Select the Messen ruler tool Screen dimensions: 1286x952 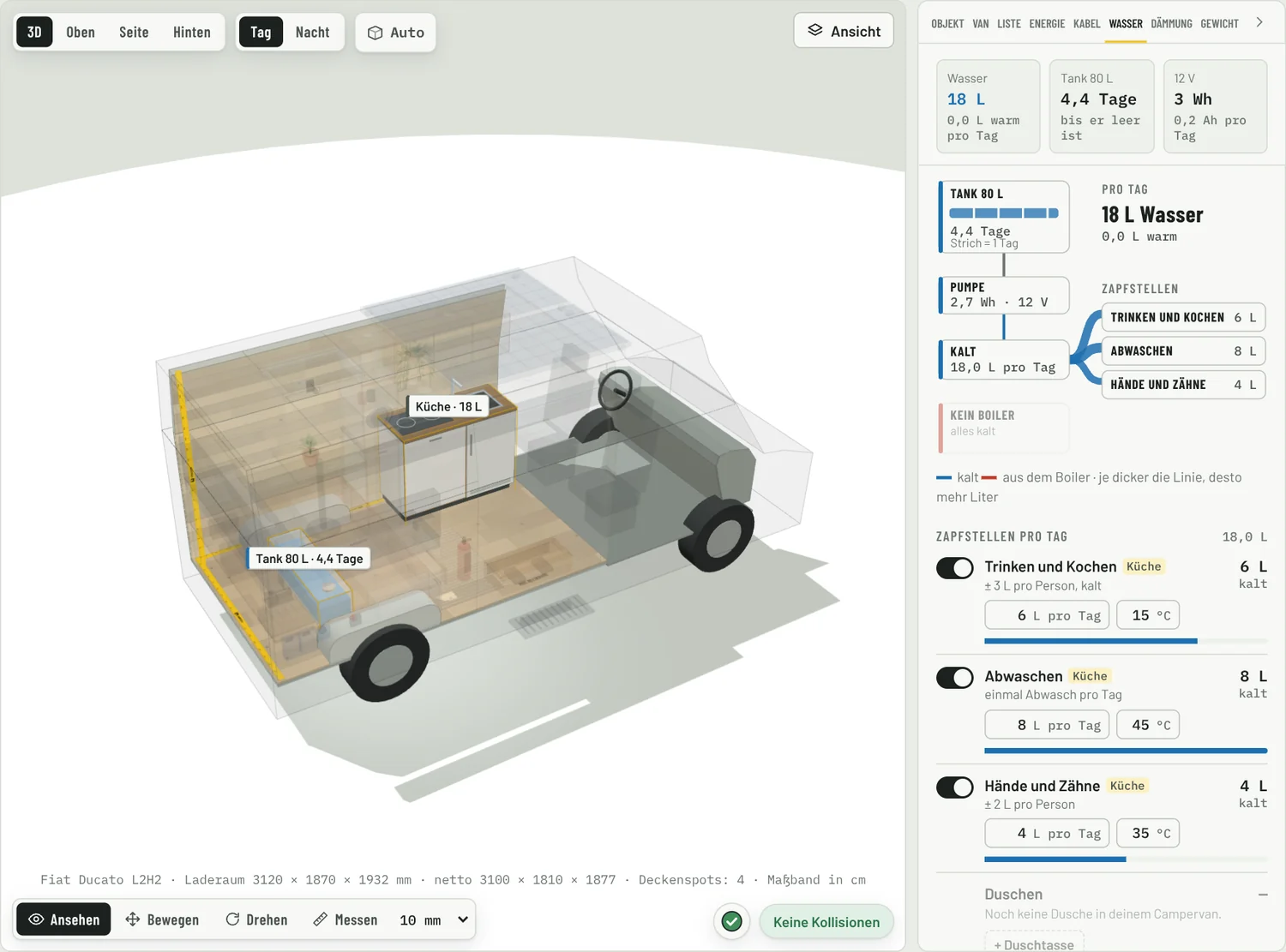[346, 919]
